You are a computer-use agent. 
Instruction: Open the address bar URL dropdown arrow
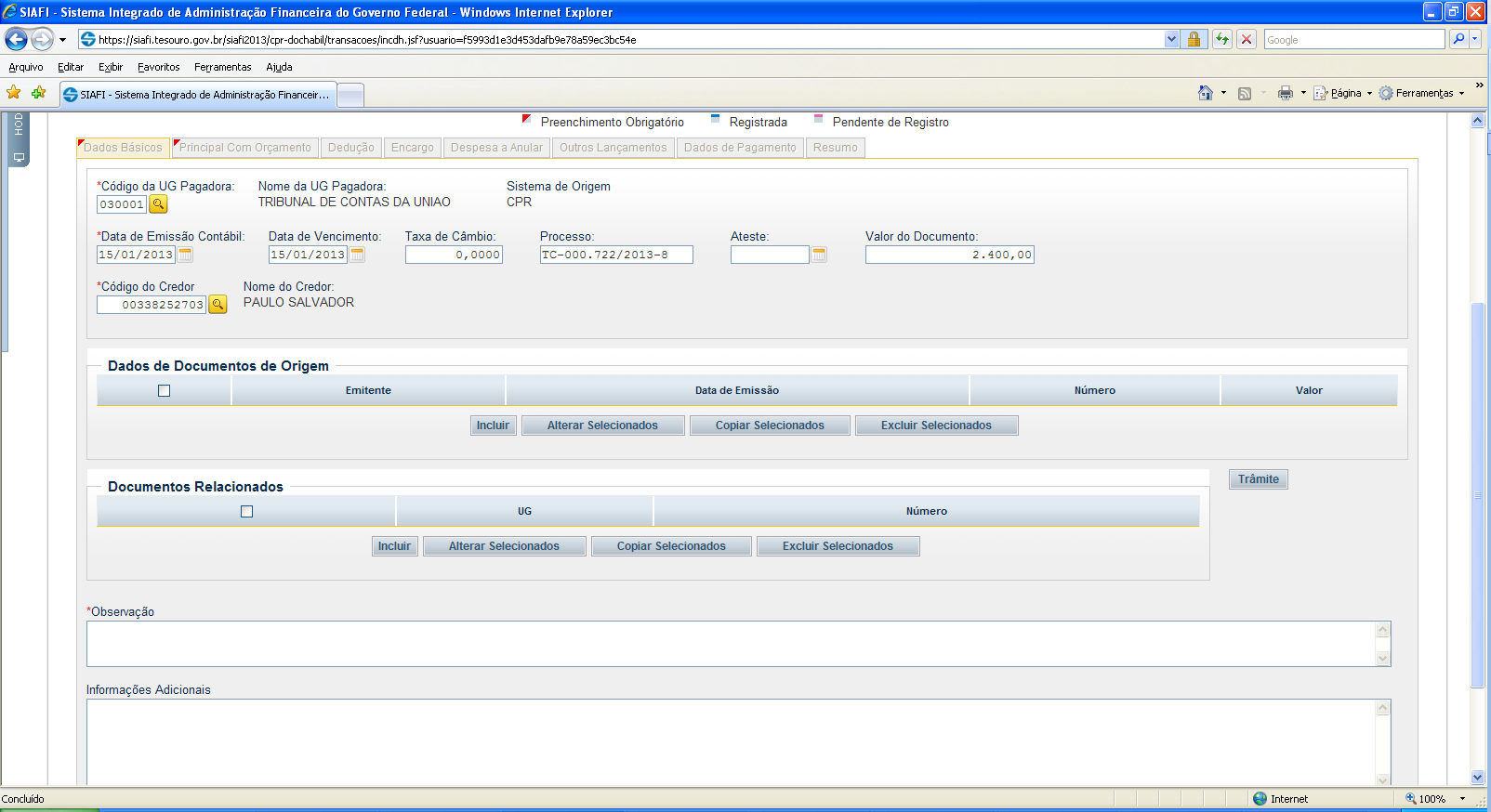click(1171, 39)
